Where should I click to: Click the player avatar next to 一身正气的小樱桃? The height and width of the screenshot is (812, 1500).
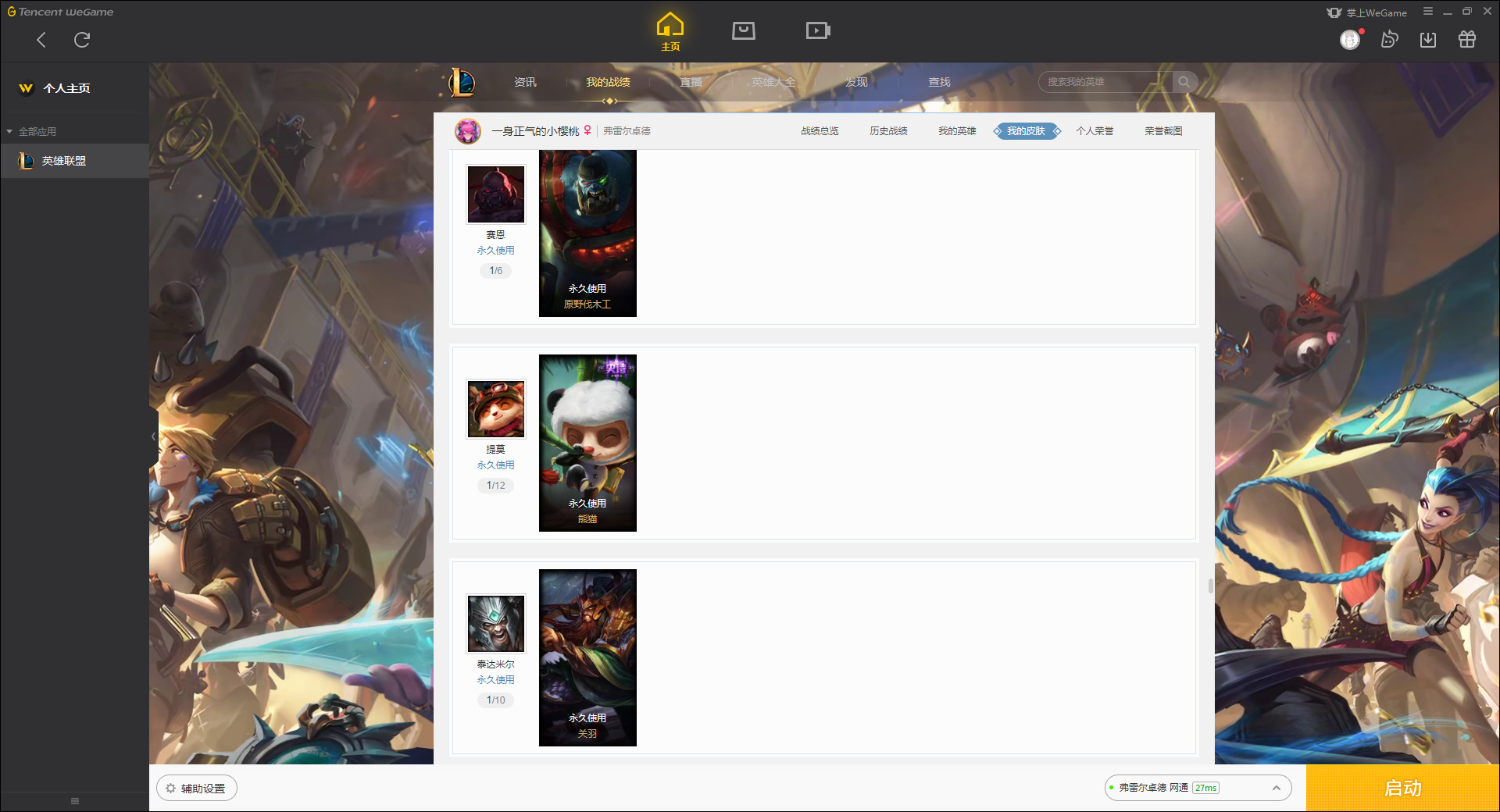468,131
